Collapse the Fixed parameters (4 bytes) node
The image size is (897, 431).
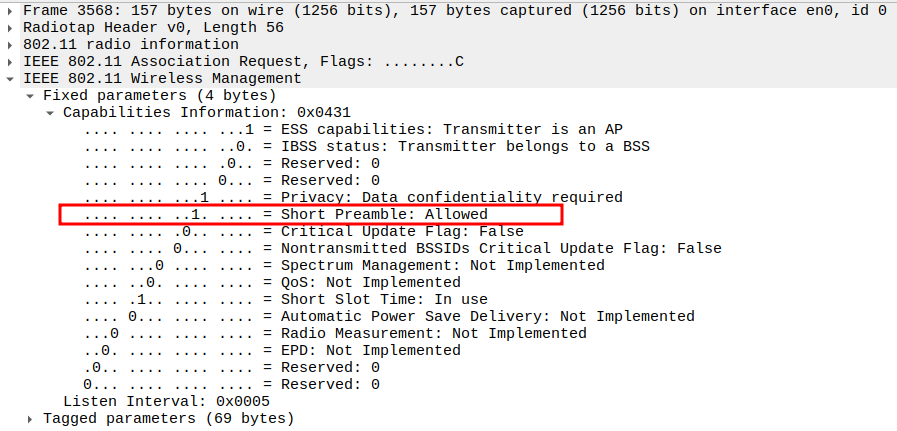click(x=31, y=96)
